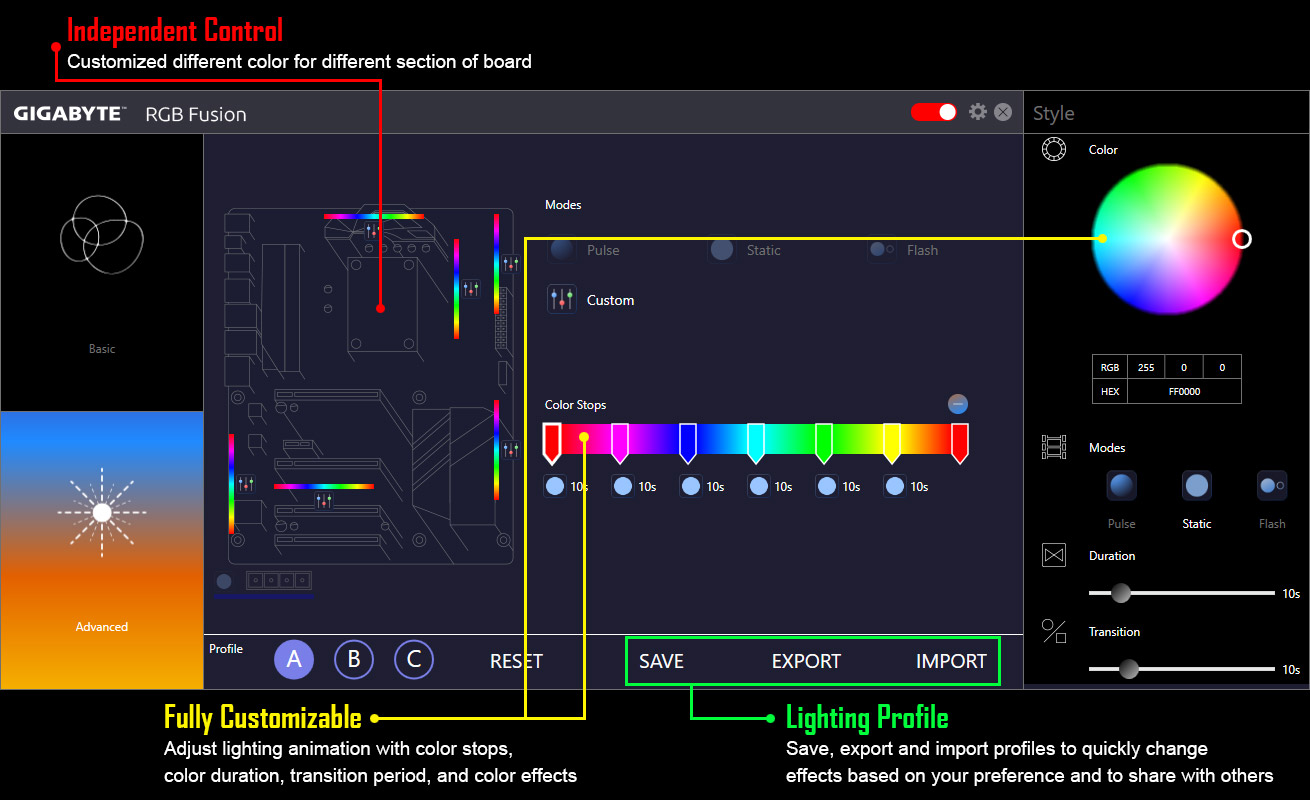1310x800 pixels.
Task: Select profile C
Action: pos(414,660)
